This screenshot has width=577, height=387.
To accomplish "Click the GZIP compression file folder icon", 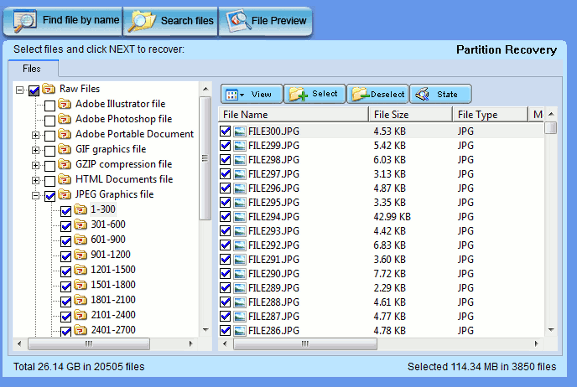I will click(x=65, y=164).
